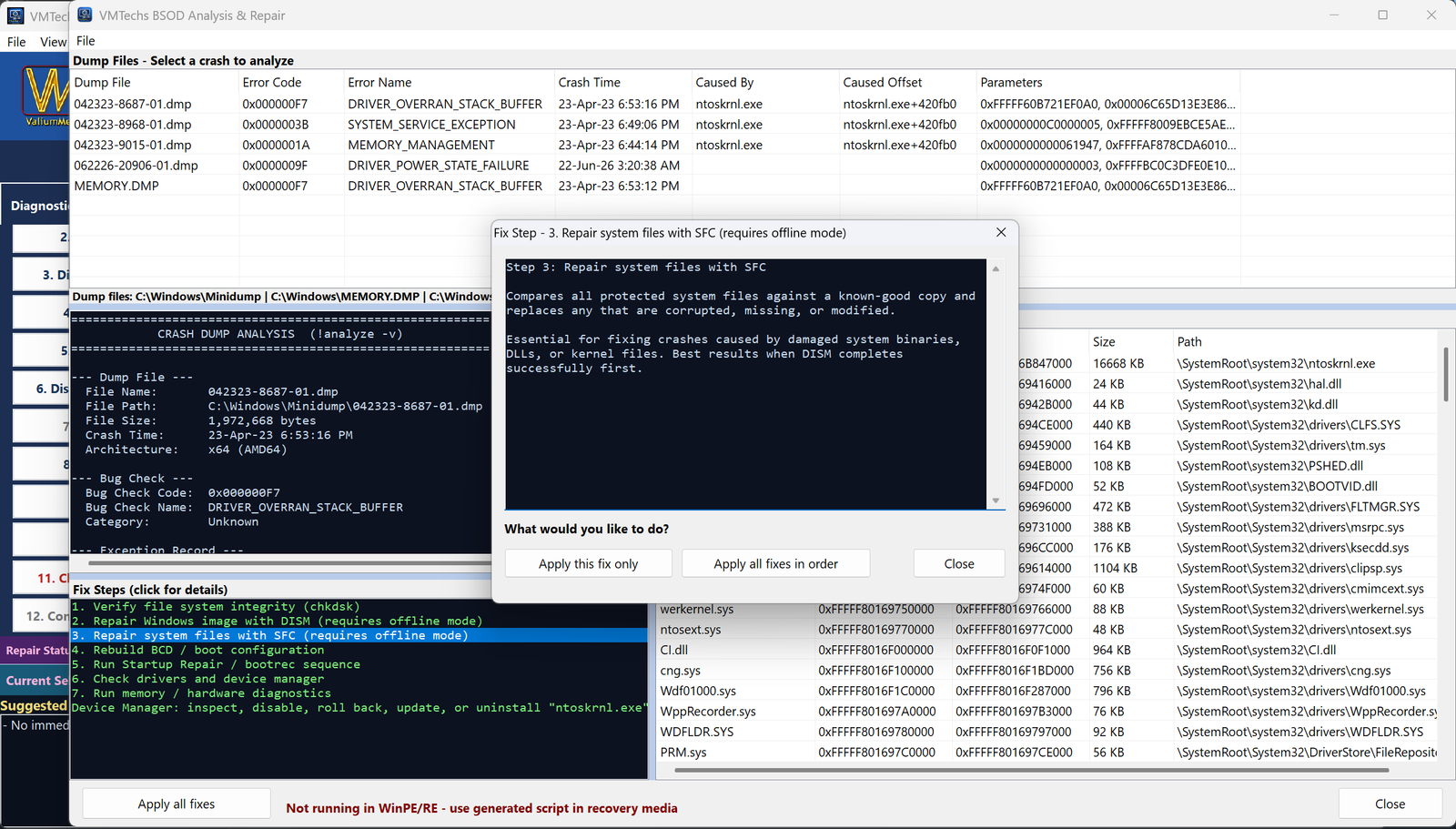Sort by Error Code column header

point(291,82)
